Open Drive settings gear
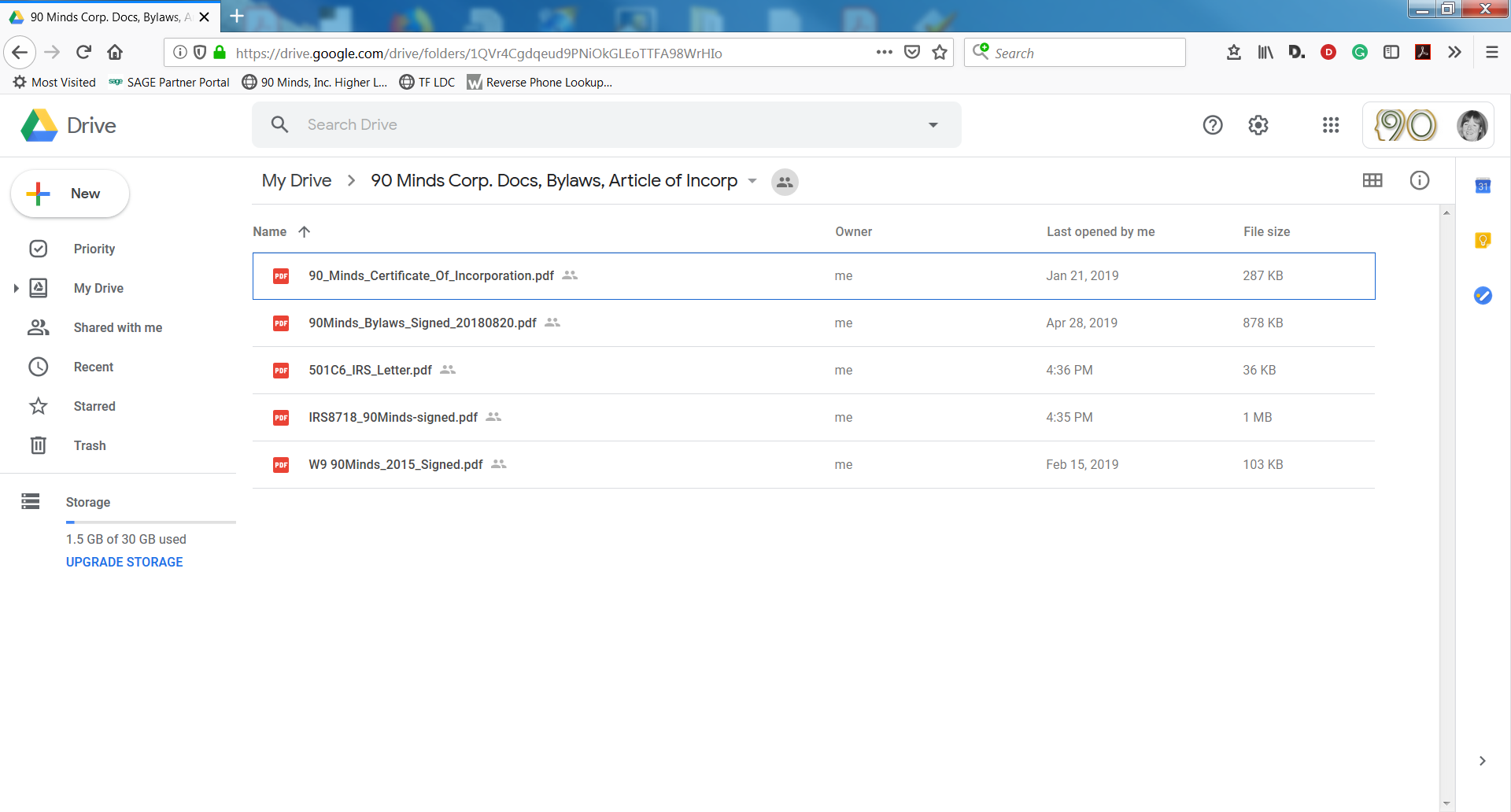Image resolution: width=1511 pixels, height=812 pixels. 1258,125
